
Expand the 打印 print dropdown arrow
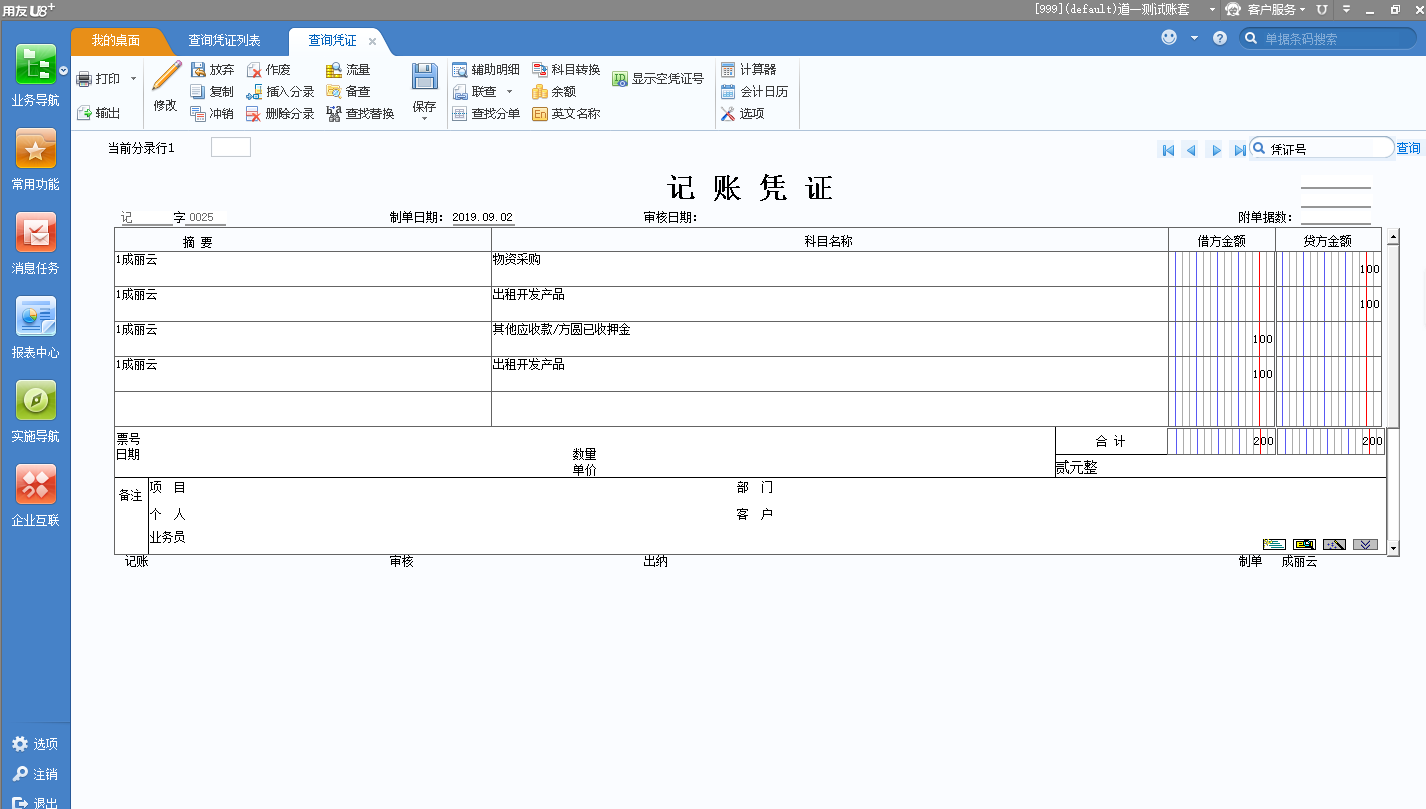click(131, 77)
